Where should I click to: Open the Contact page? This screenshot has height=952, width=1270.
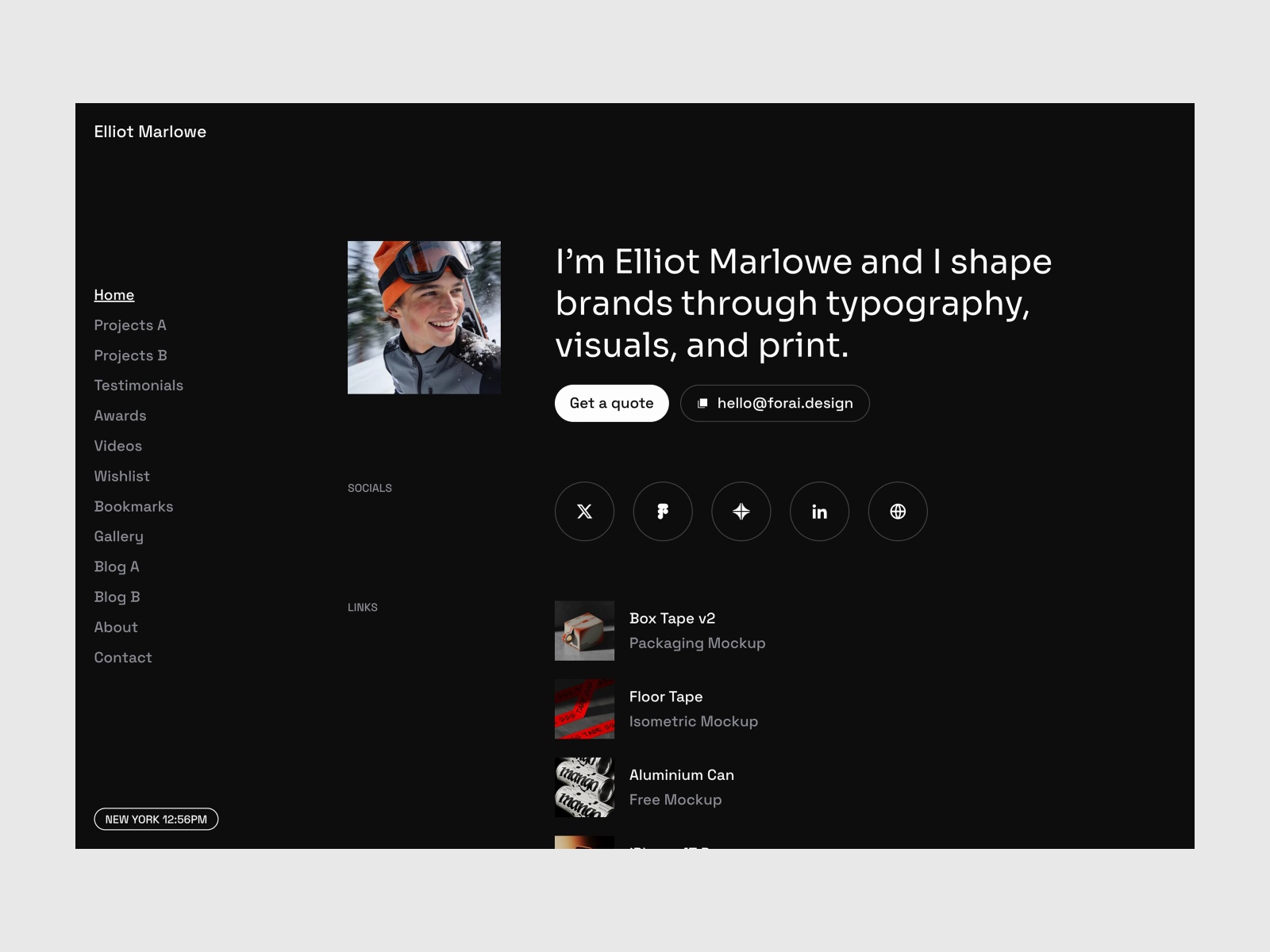123,657
